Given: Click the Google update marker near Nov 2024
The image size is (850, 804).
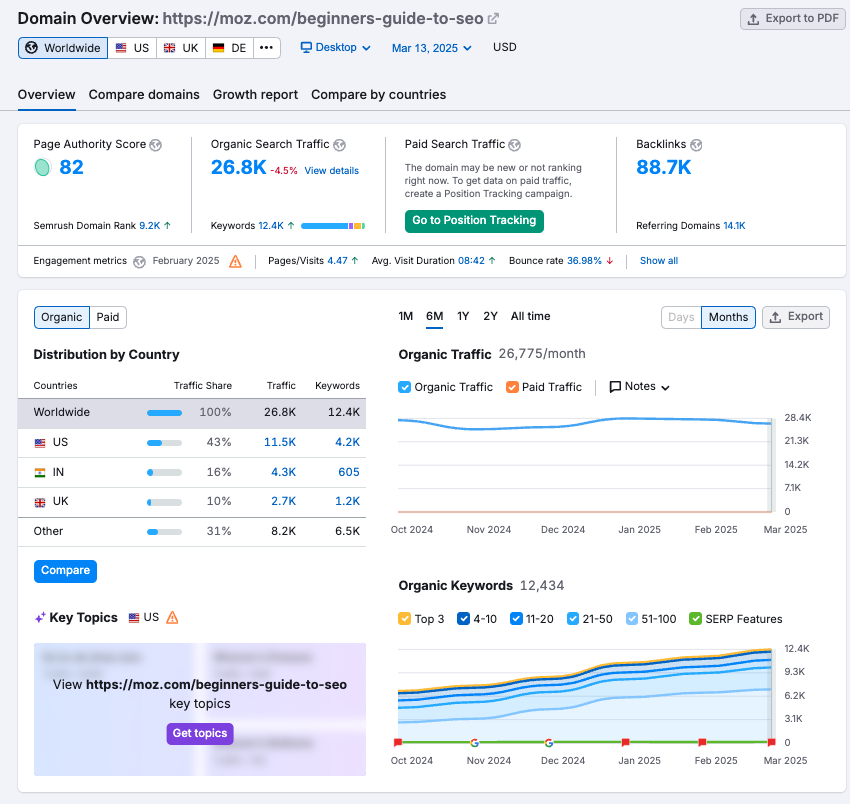Looking at the screenshot, I should pos(474,743).
